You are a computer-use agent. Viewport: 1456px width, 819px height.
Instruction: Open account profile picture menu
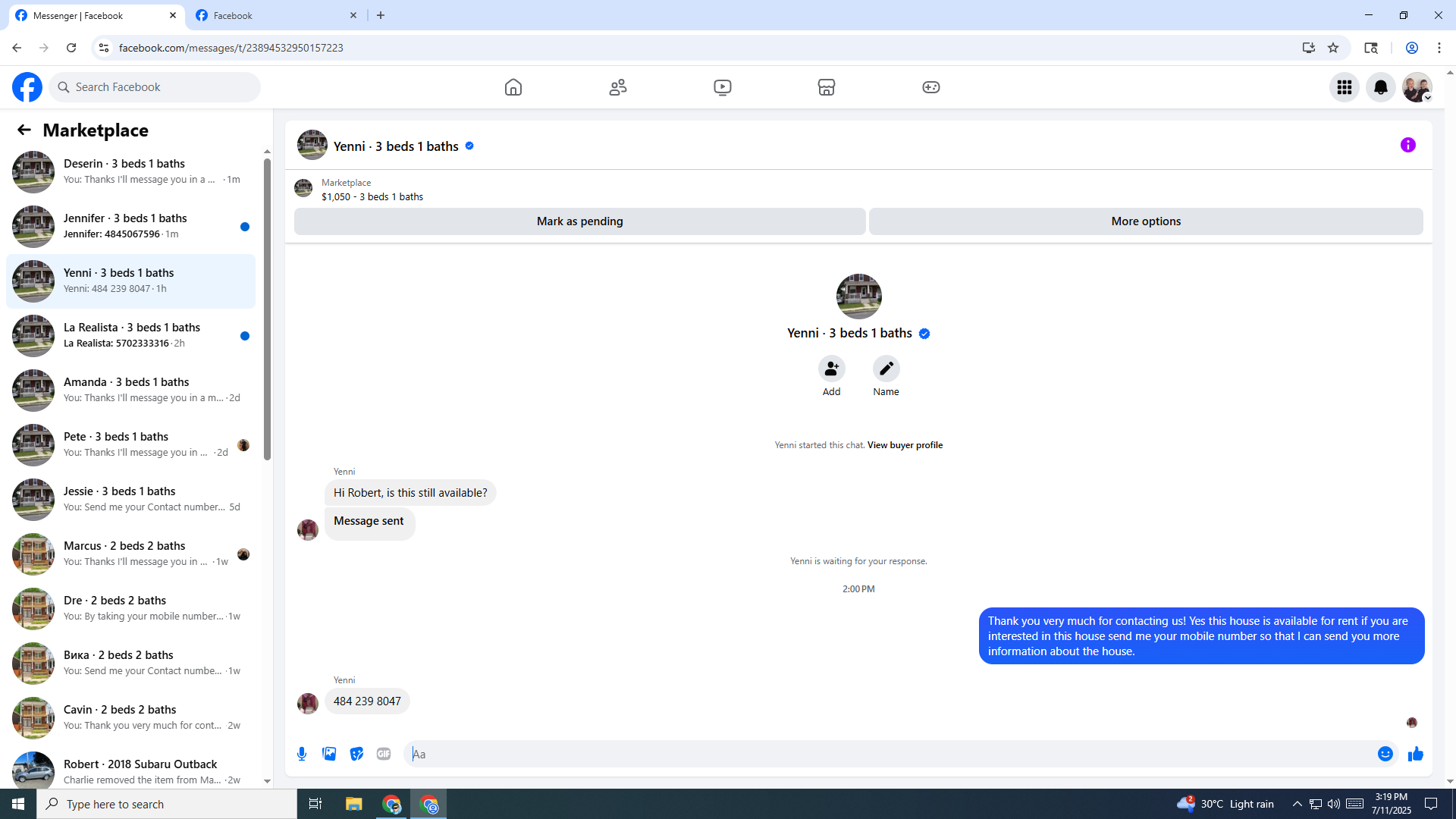1417,87
